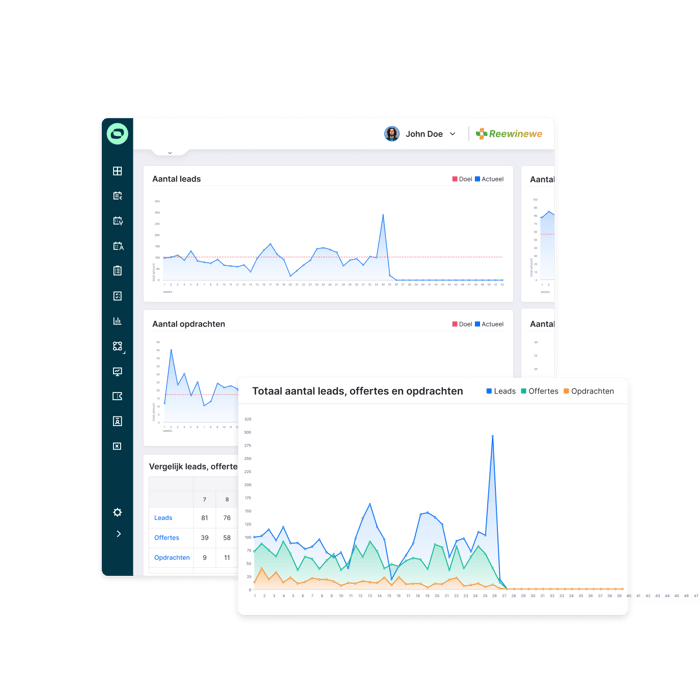Click the highest Leads peak in the totals chart

pos(492,435)
